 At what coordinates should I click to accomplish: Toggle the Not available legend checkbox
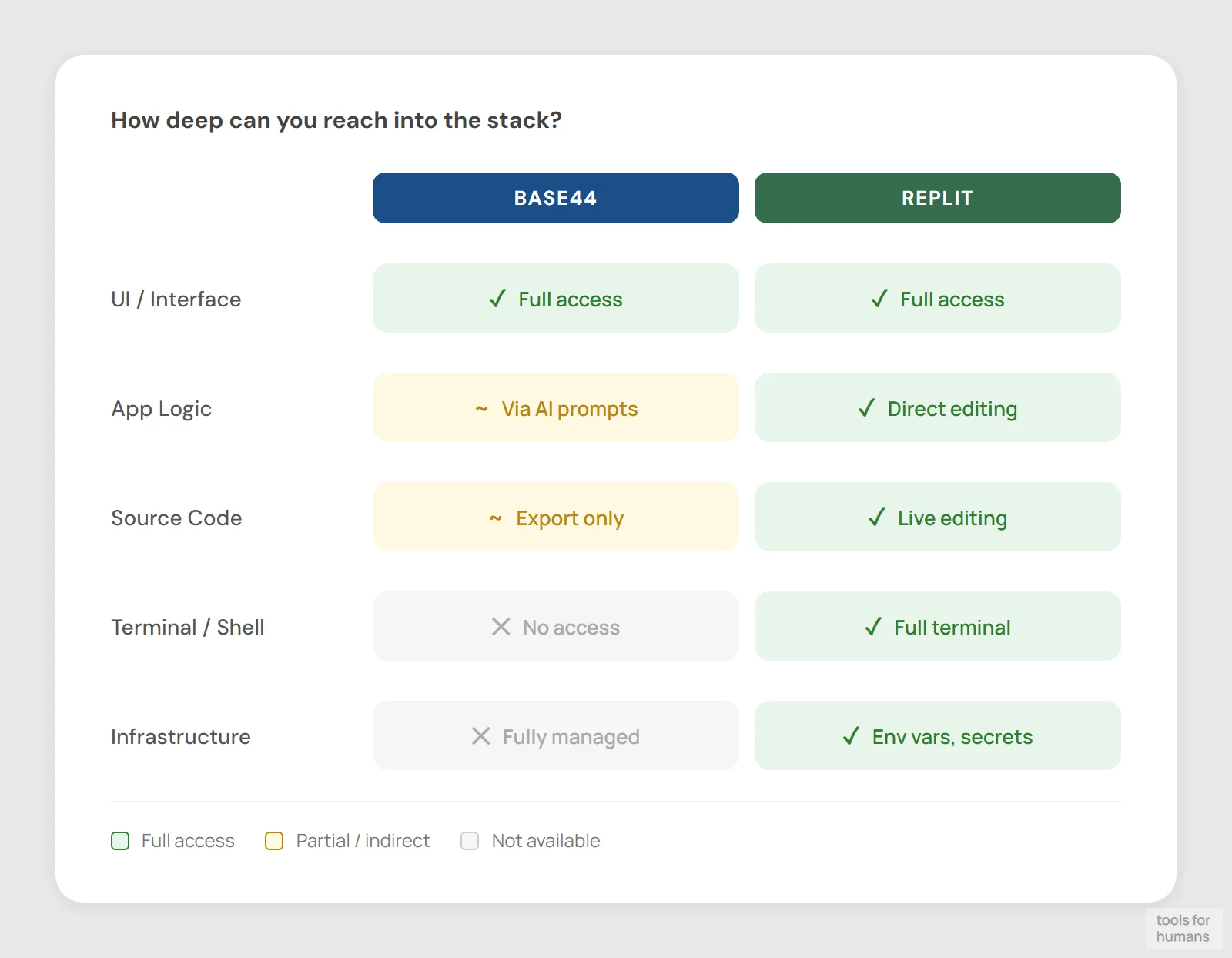click(x=470, y=841)
